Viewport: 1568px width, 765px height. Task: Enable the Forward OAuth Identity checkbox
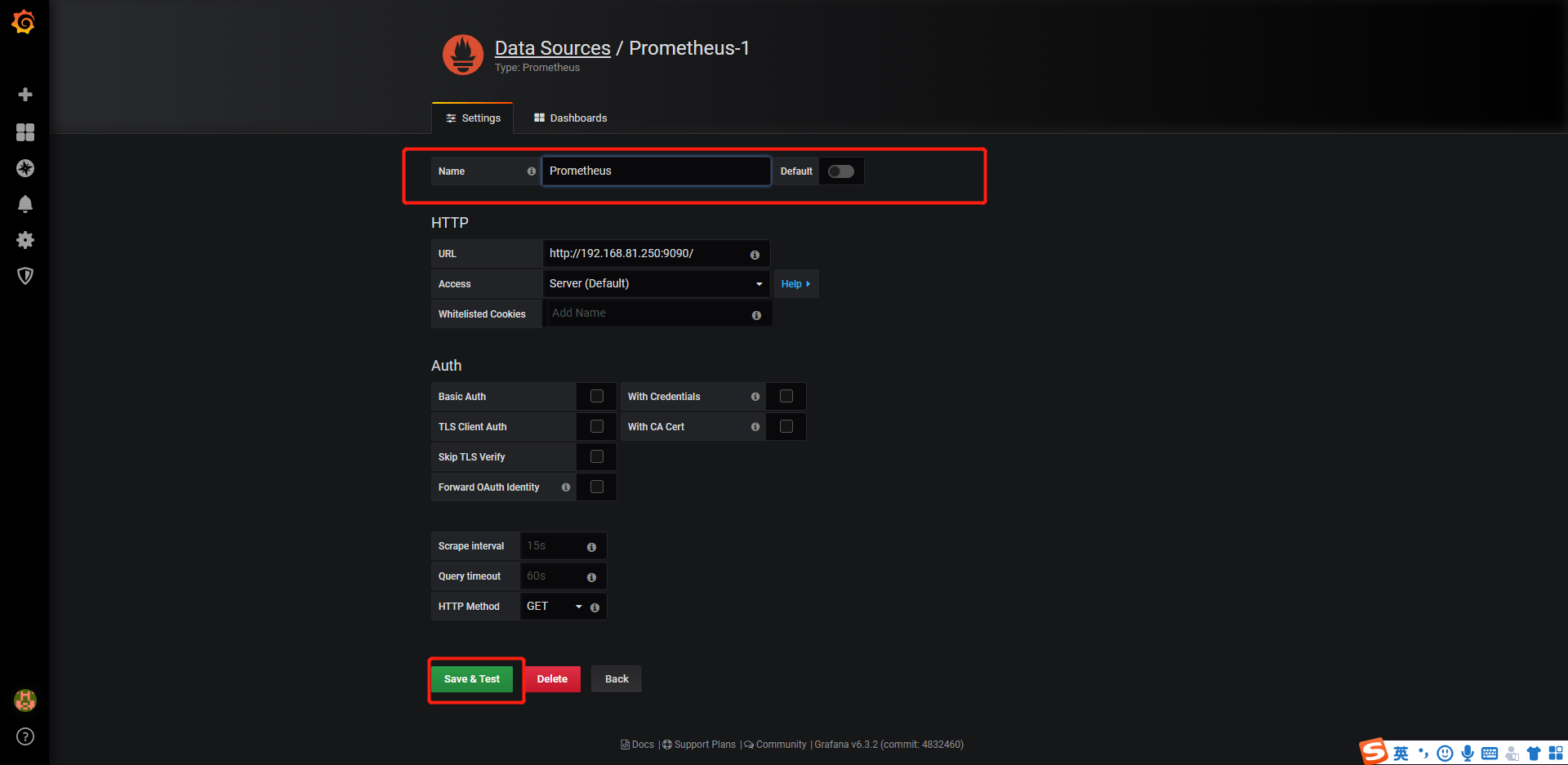click(x=597, y=487)
